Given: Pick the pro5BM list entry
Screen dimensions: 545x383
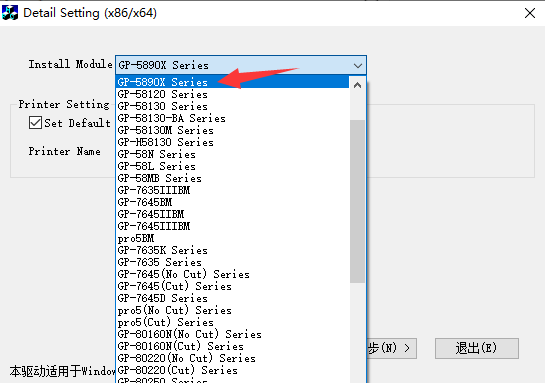Looking at the screenshot, I should tap(233, 238).
